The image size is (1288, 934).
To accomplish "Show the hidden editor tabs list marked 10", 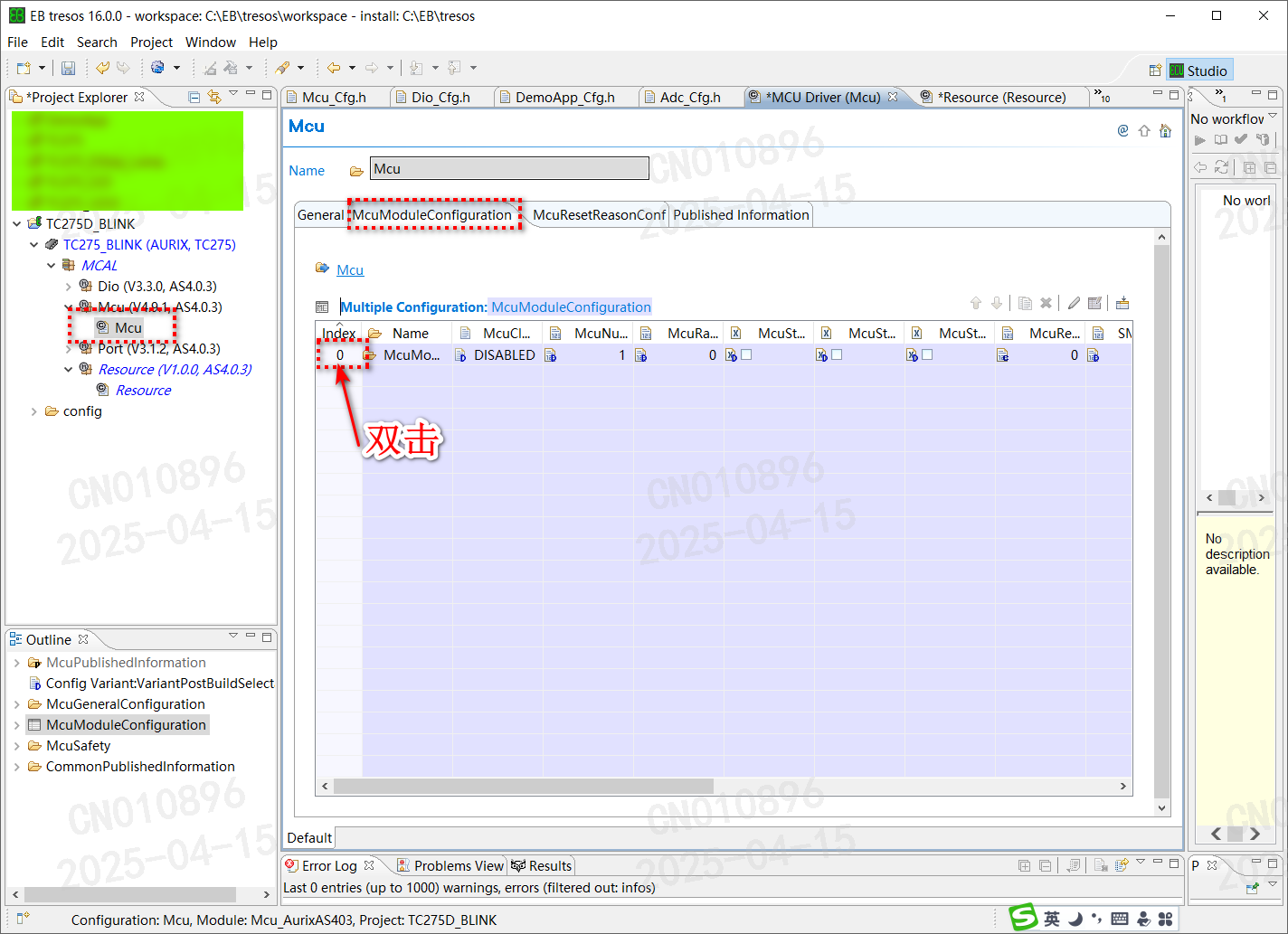I will point(1102,96).
